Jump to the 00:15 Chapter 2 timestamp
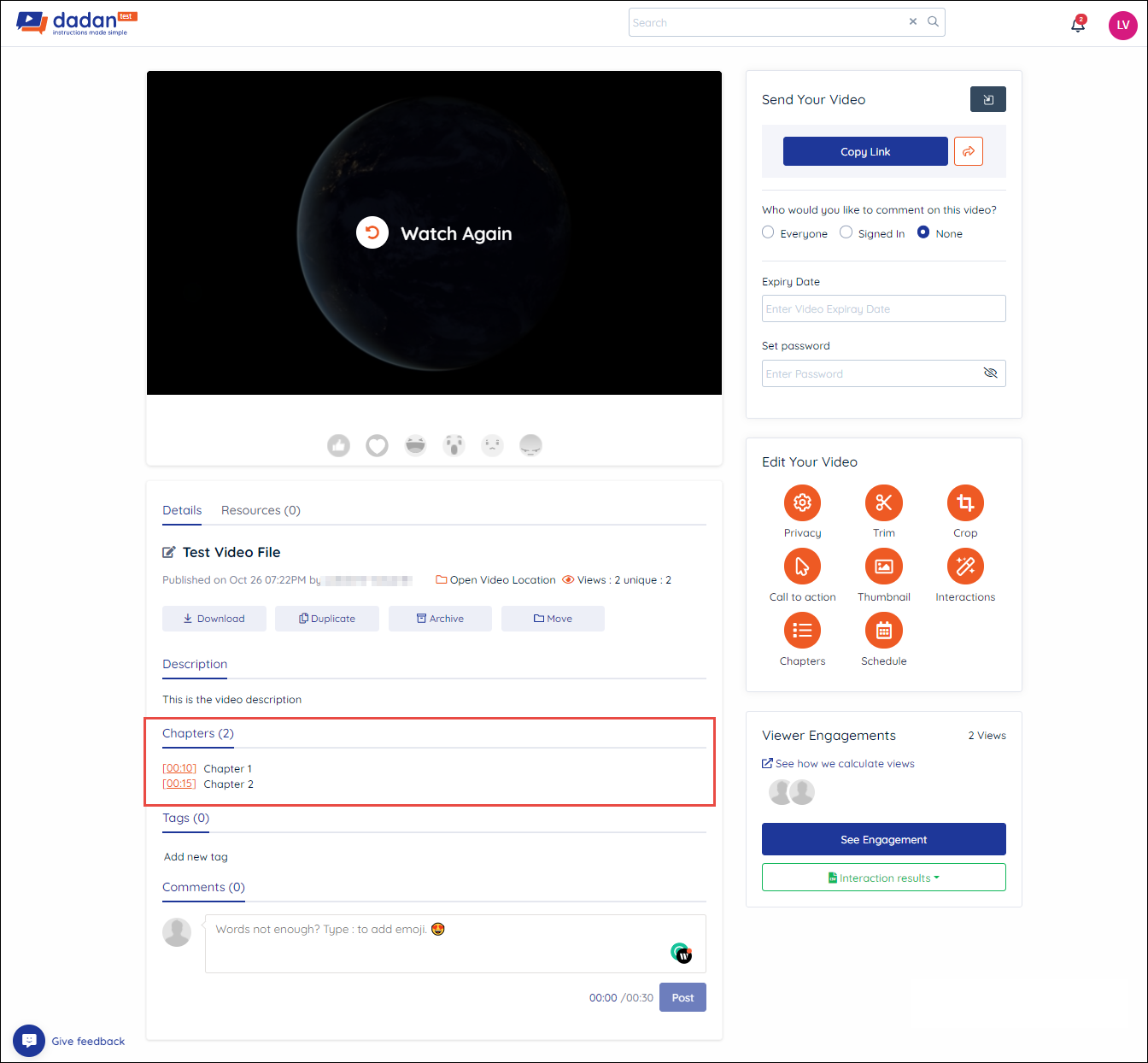The height and width of the screenshot is (1063, 1148). (x=179, y=784)
